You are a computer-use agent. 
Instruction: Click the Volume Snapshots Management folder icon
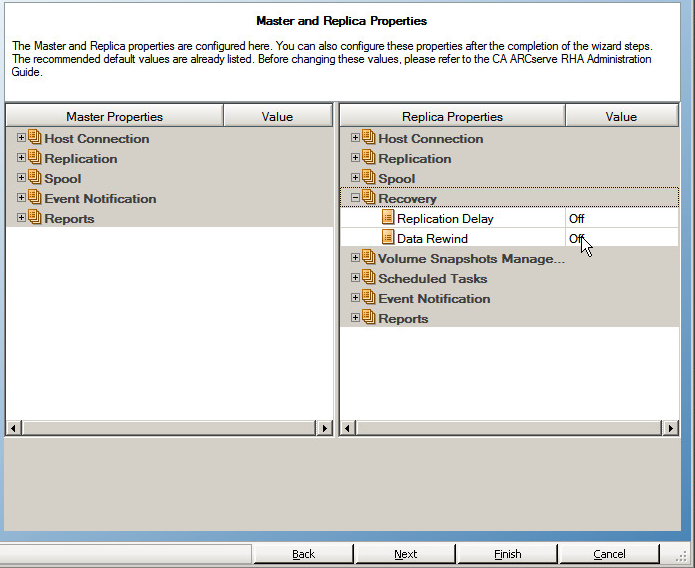click(369, 258)
